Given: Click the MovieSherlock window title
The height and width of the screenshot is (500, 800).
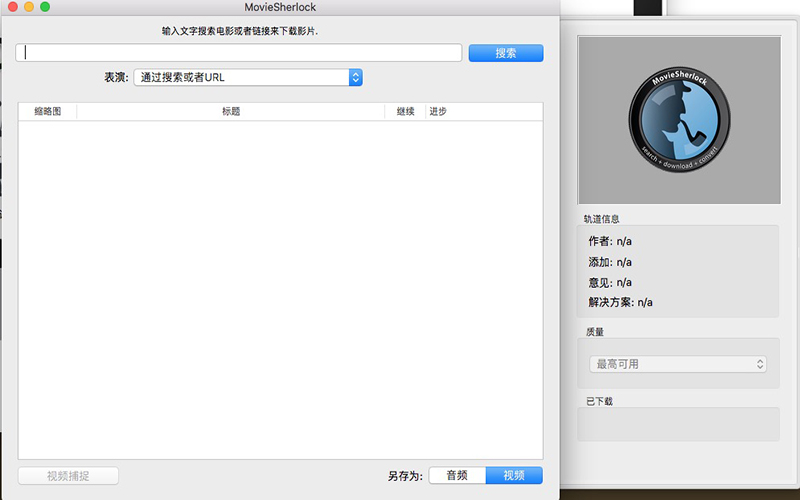Looking at the screenshot, I should coord(280,7).
